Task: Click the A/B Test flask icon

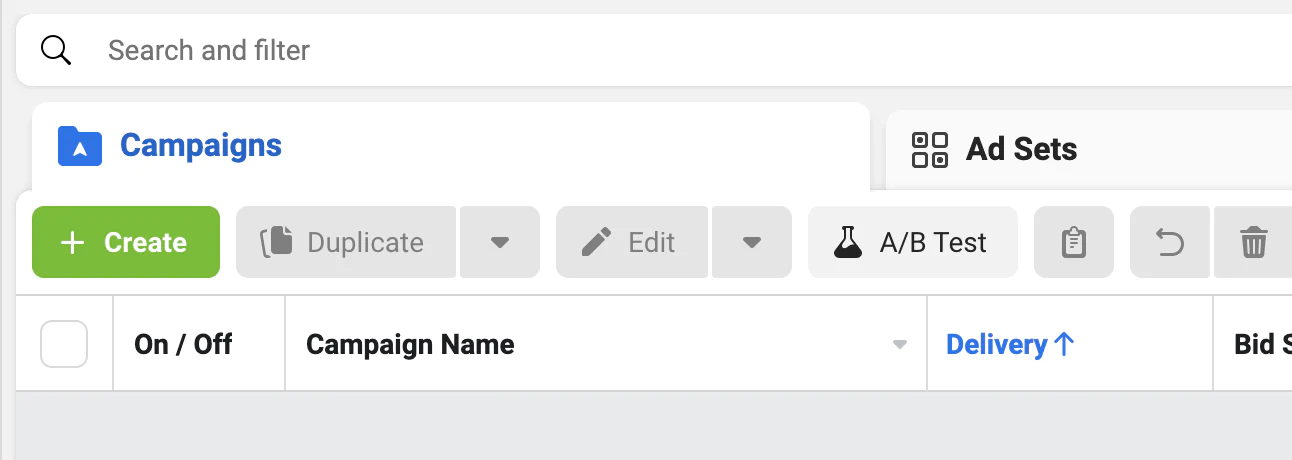Action: pos(848,242)
